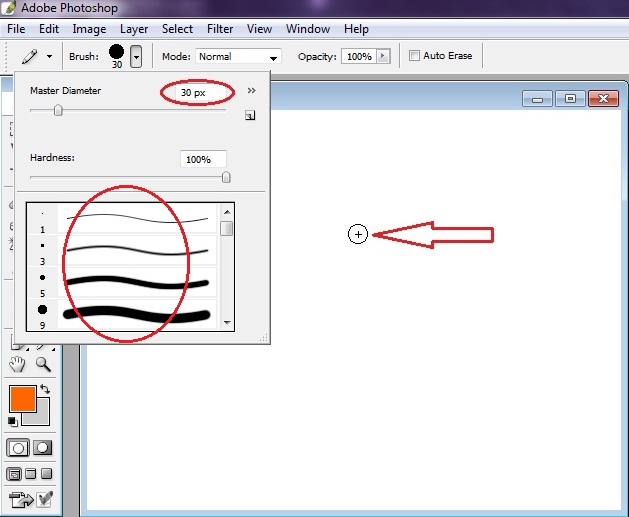Open the View menu

[259, 29]
